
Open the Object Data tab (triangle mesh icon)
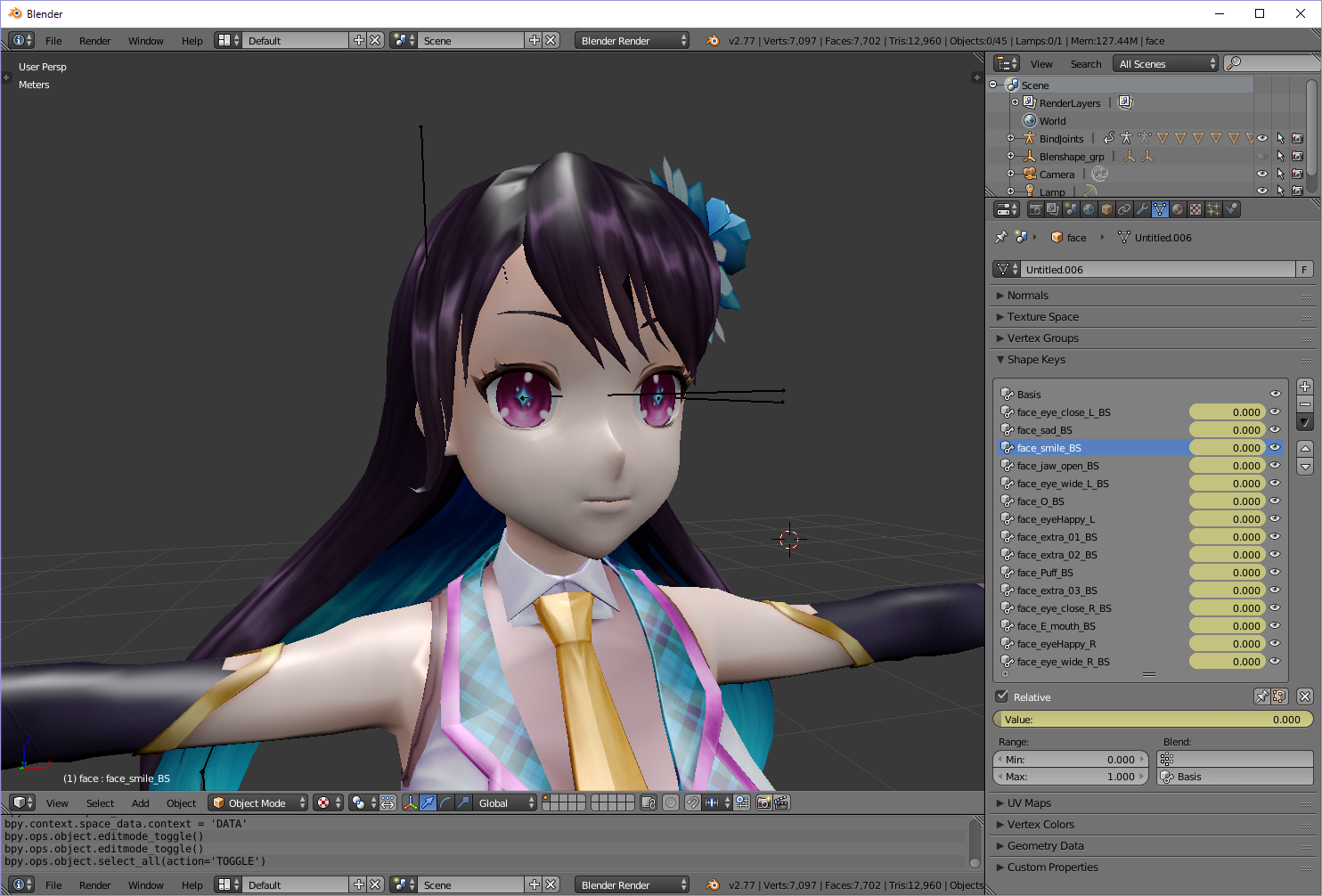(1160, 209)
